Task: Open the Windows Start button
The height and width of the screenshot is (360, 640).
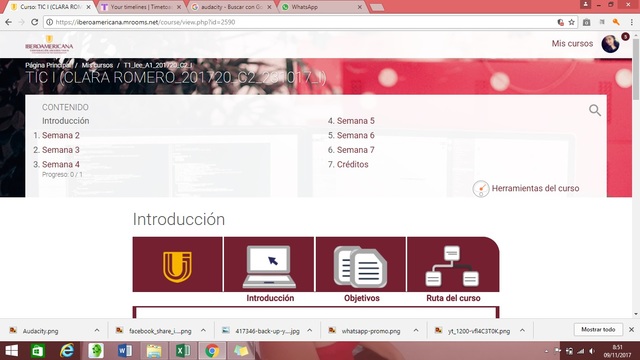Action: coord(11,351)
